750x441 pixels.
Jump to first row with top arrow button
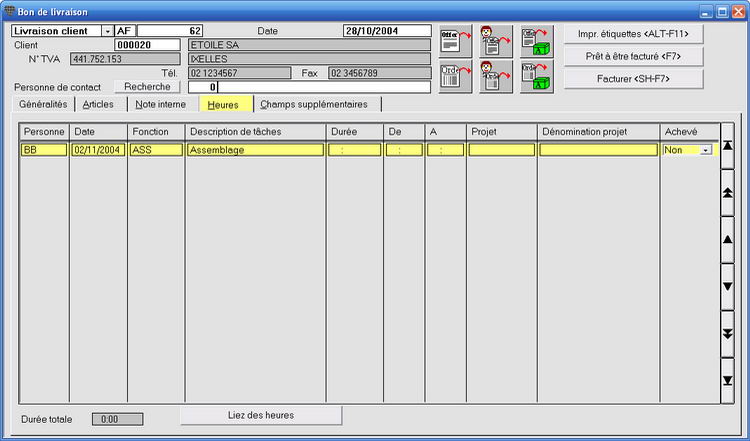pos(727,145)
